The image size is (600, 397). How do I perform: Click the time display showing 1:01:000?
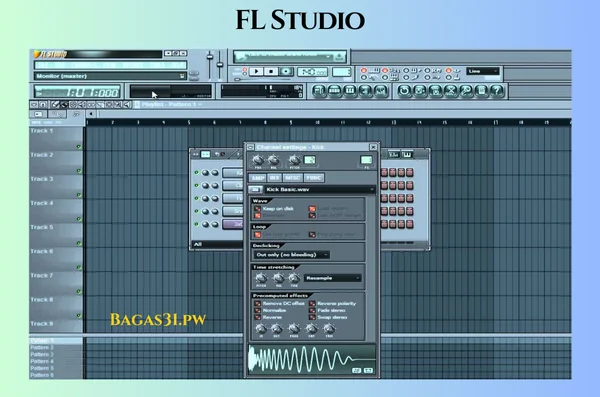click(77, 92)
